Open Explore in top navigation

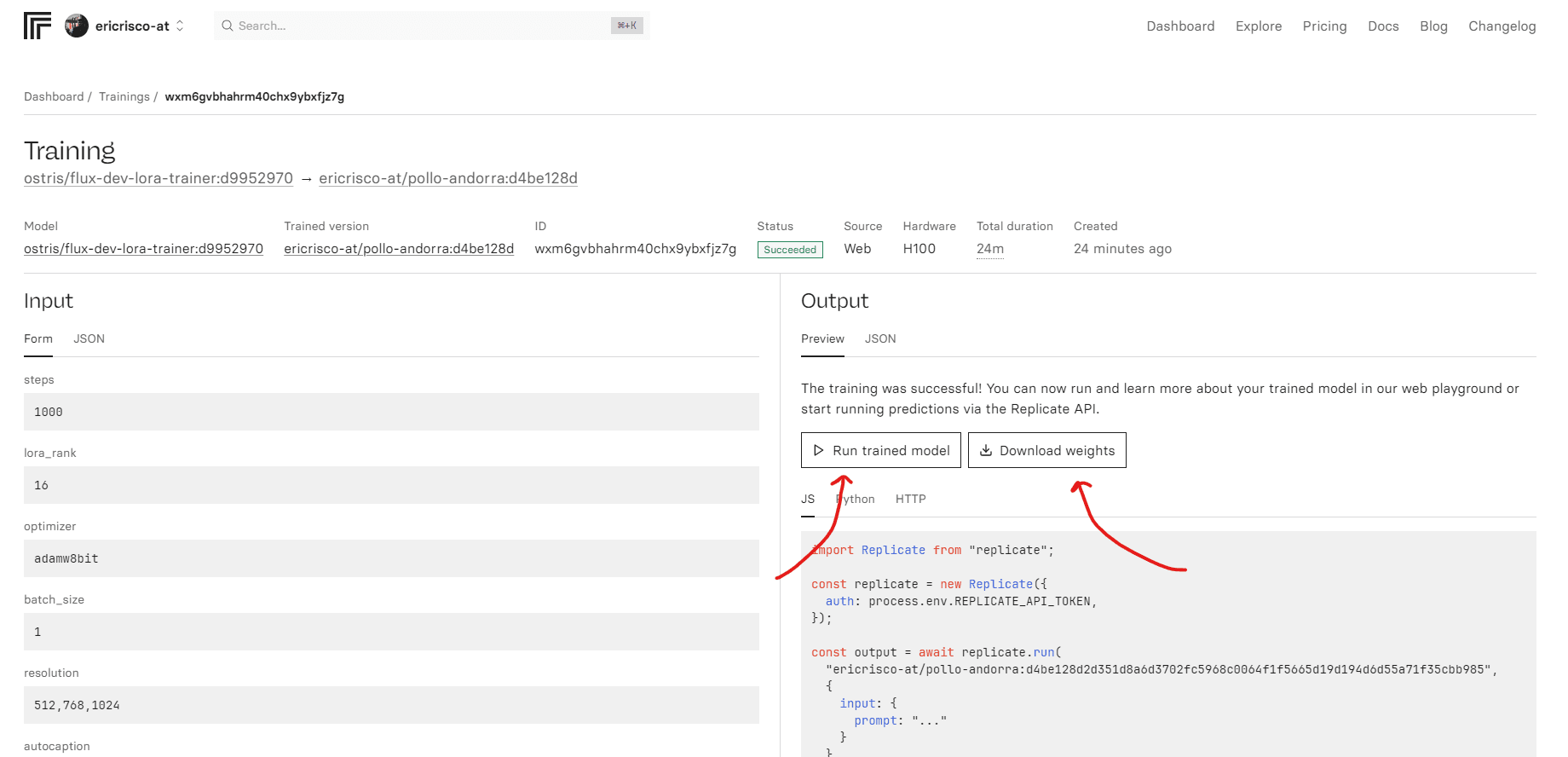1259,26
